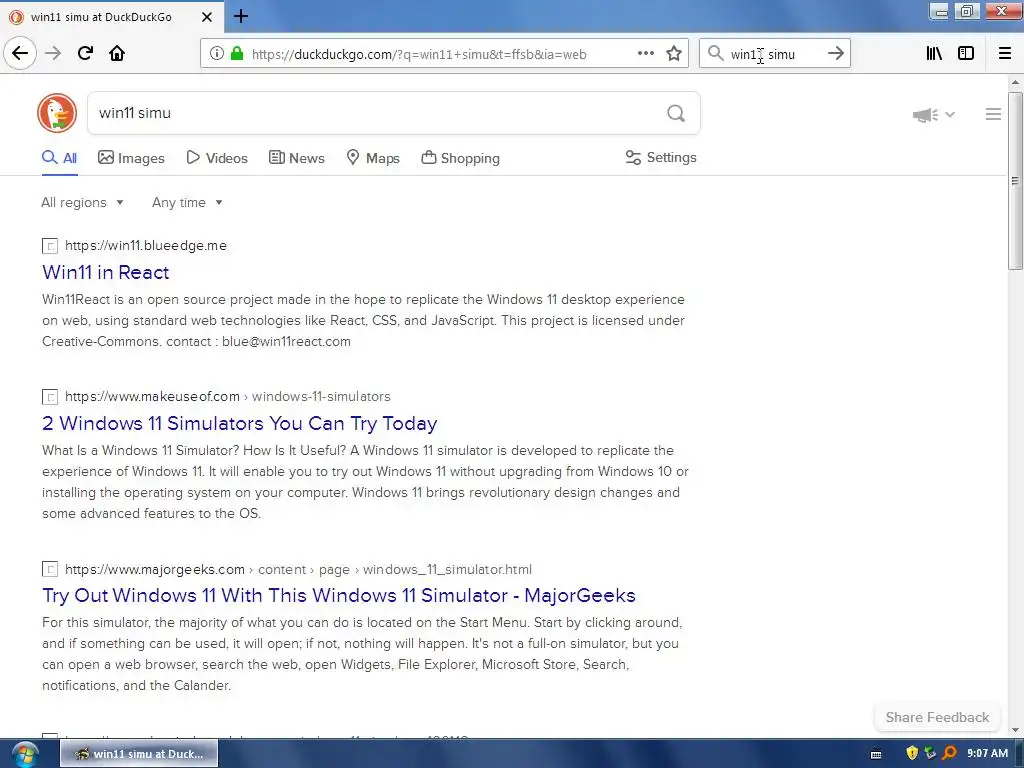This screenshot has height=768, width=1024.
Task: Click the majorgeeks.com result URL
Action: [298, 569]
